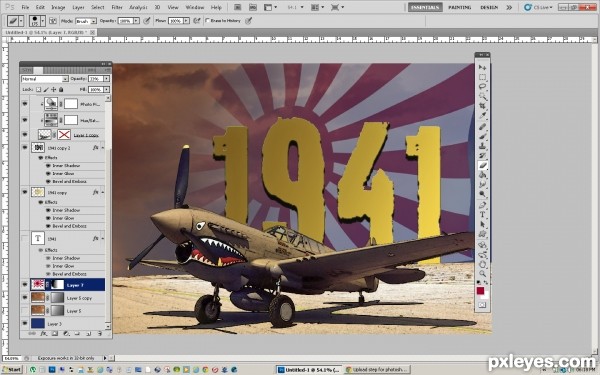The width and height of the screenshot is (600, 375).
Task: Hide Layer 3 visibility eye
Action: tap(25, 324)
